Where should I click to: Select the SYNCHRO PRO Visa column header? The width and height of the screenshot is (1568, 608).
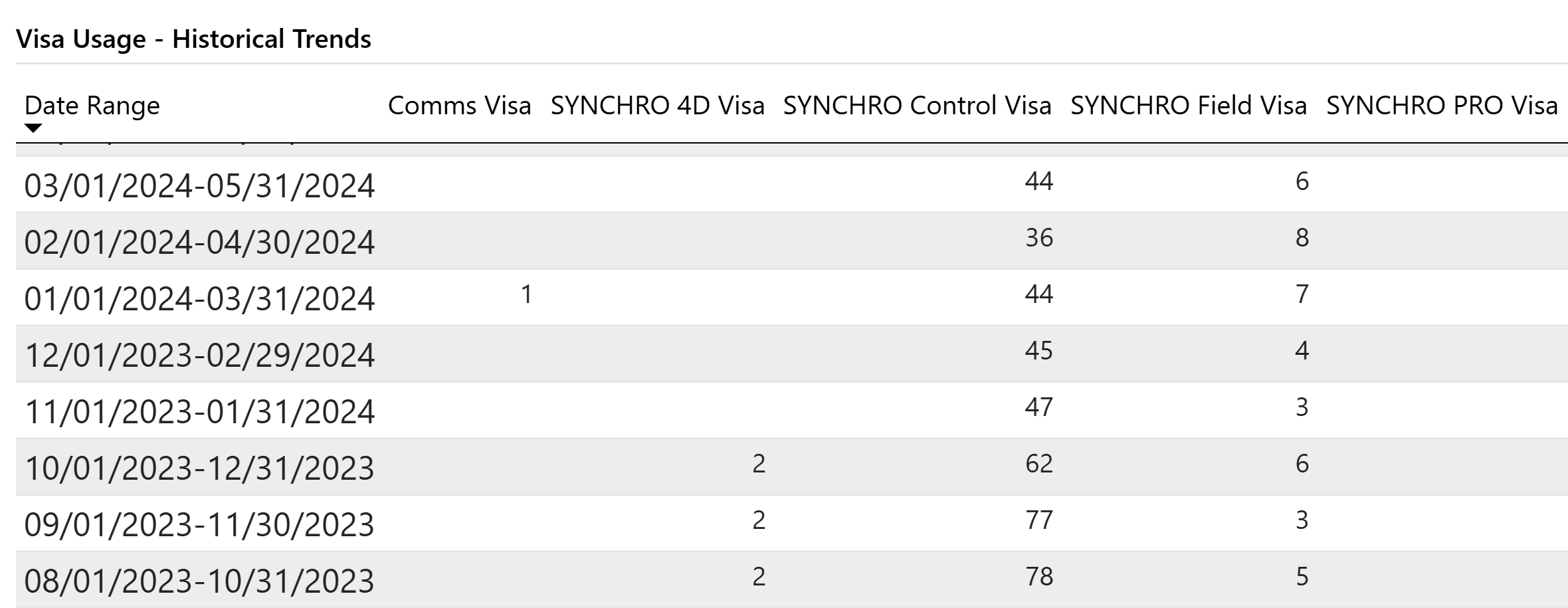1441,106
